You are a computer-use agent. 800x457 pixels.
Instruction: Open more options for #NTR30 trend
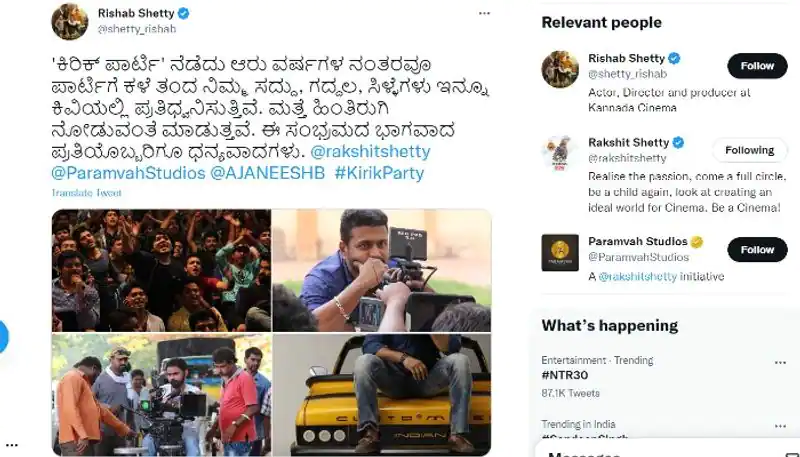[x=780, y=363]
